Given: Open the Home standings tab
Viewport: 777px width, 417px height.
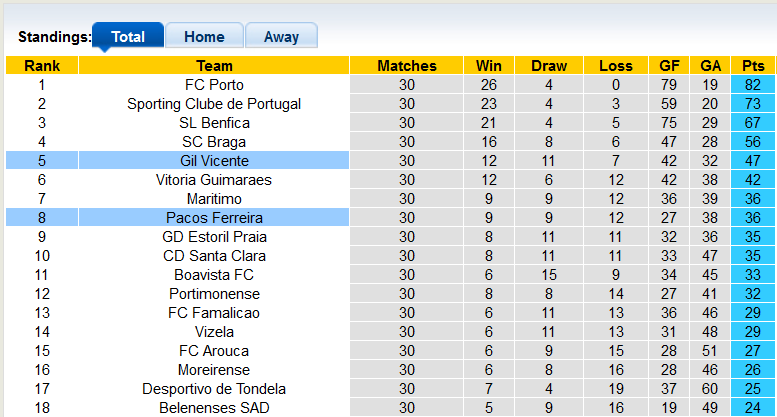Looking at the screenshot, I should click(204, 37).
